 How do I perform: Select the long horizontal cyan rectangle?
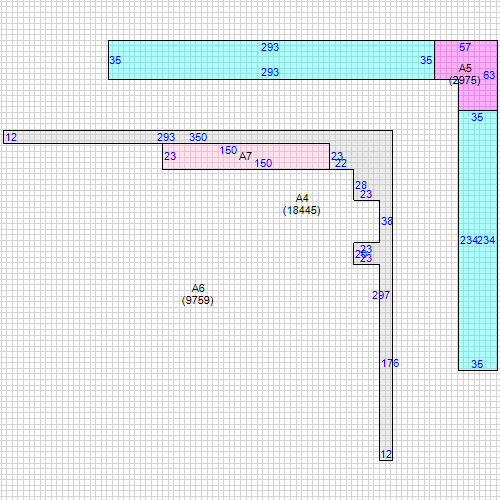click(272, 60)
